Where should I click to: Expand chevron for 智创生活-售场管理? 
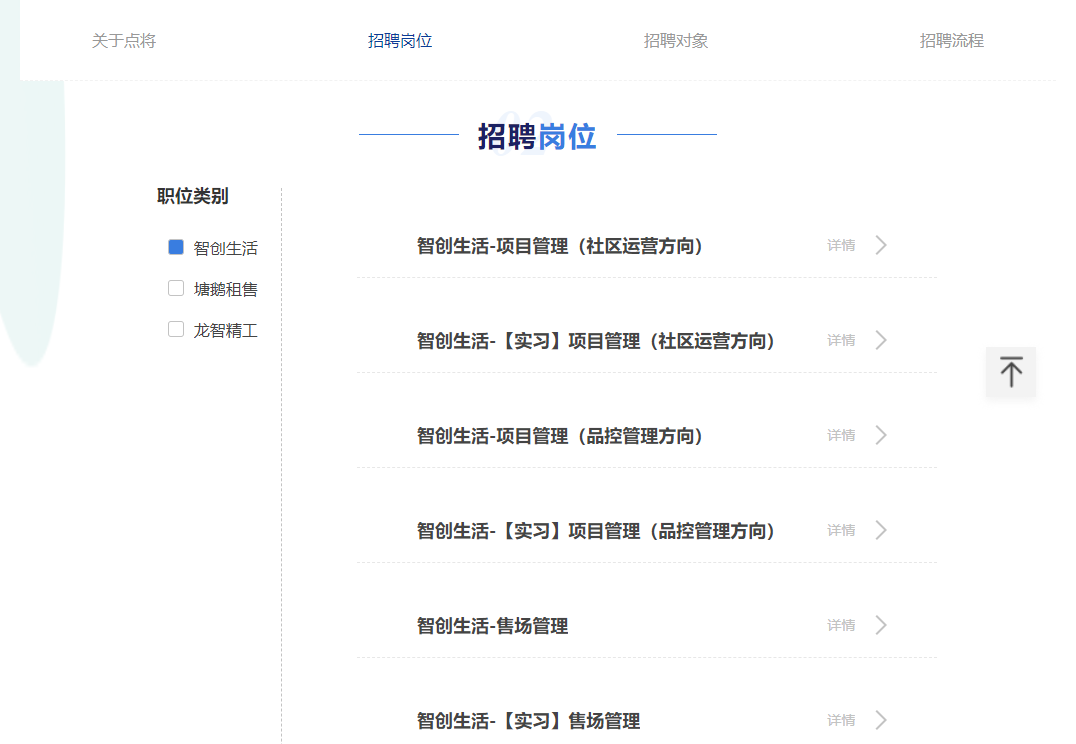[881, 625]
